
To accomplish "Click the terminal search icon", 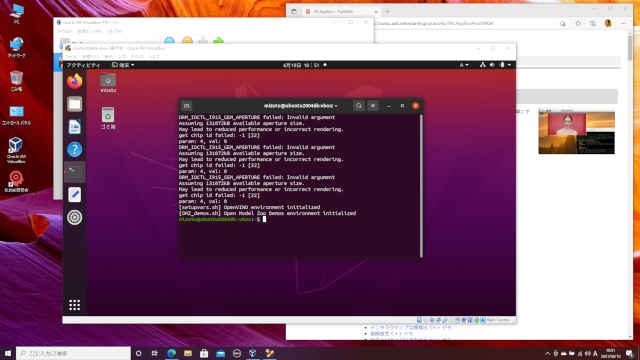I will 359,106.
